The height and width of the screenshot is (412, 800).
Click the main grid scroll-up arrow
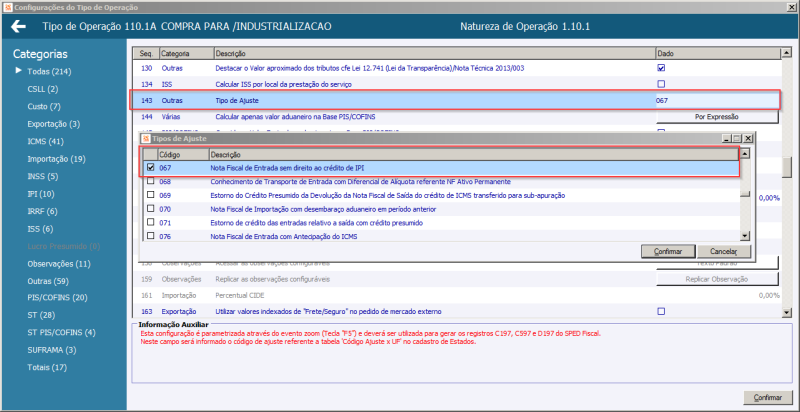786,53
